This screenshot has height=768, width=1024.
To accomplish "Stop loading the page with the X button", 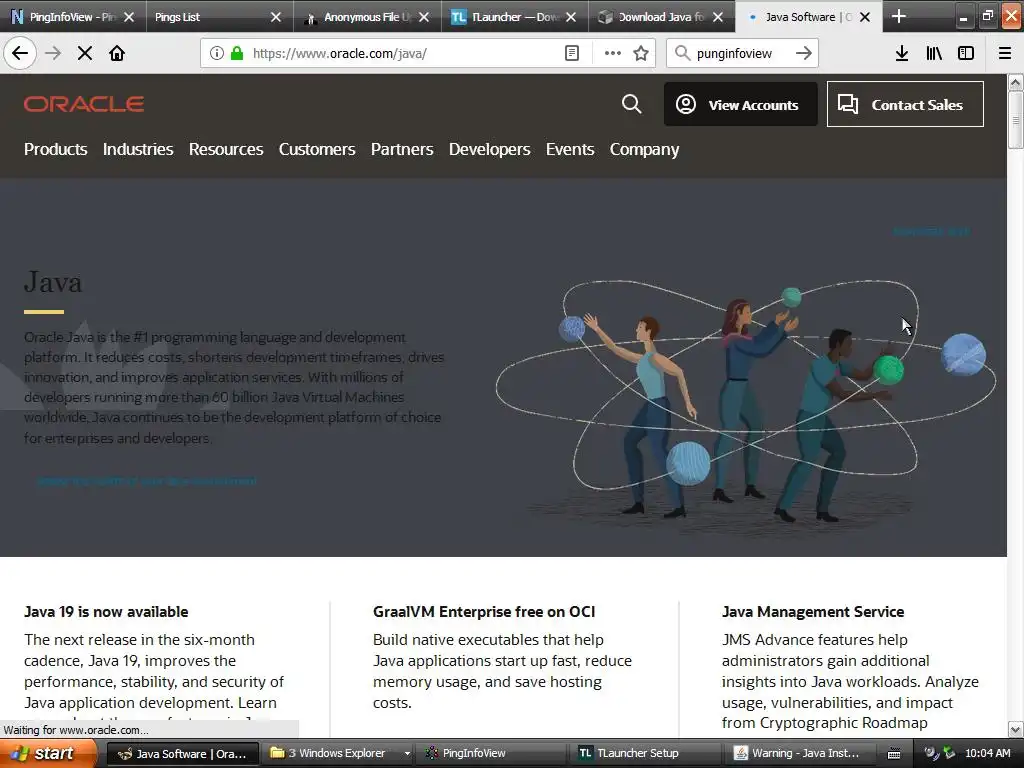I will point(85,53).
